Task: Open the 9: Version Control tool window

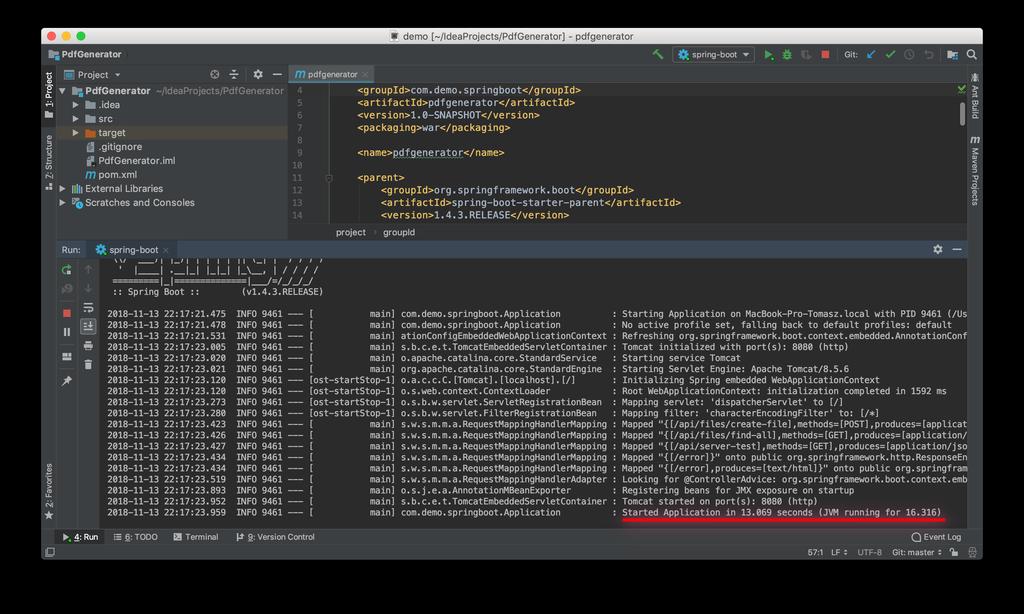Action: click(275, 537)
